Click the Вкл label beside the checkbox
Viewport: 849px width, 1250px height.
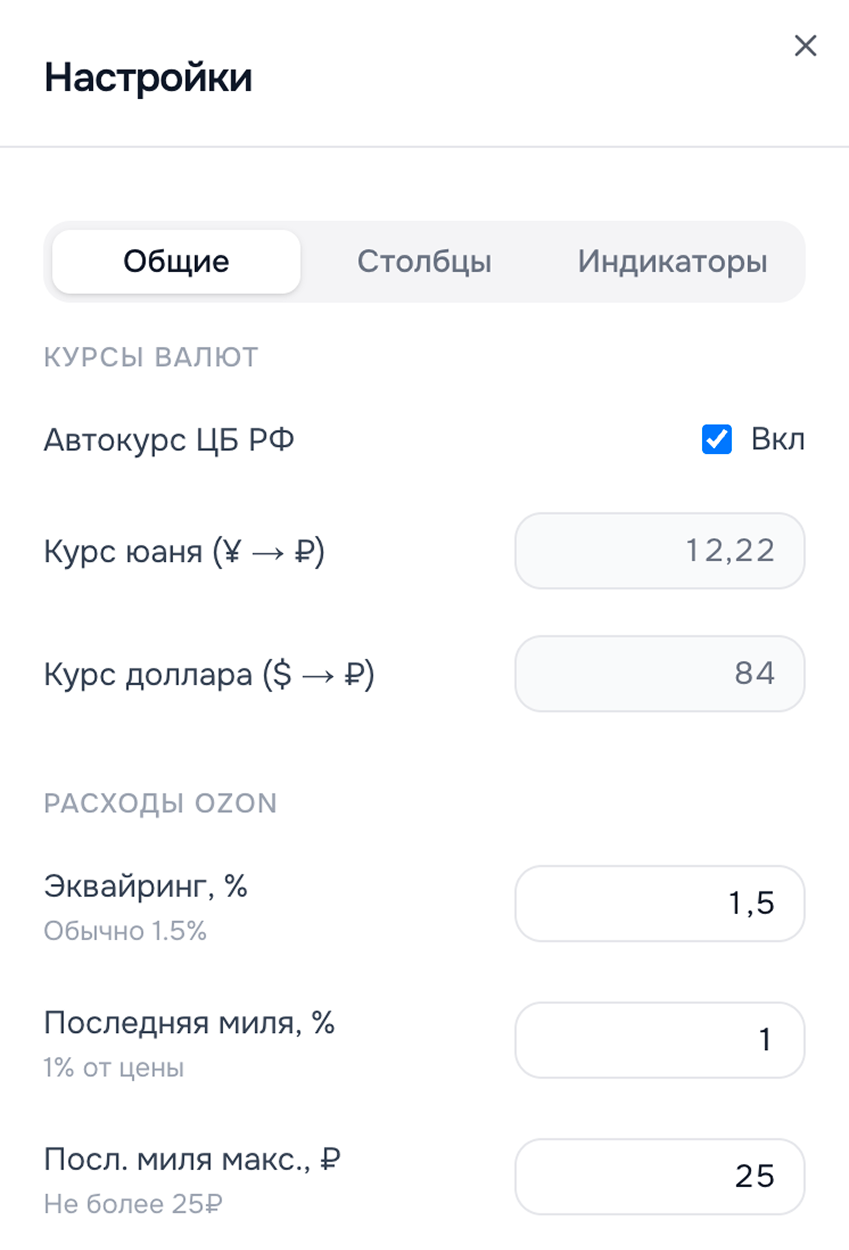[777, 440]
